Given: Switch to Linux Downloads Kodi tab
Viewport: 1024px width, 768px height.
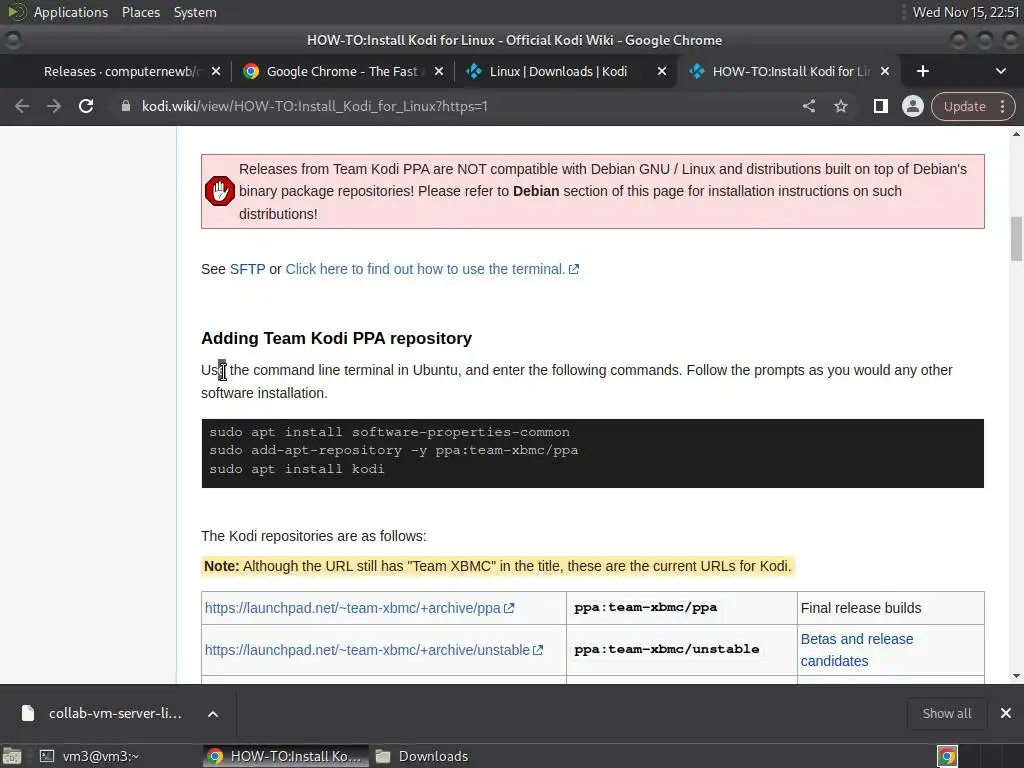Looking at the screenshot, I should pyautogui.click(x=558, y=71).
